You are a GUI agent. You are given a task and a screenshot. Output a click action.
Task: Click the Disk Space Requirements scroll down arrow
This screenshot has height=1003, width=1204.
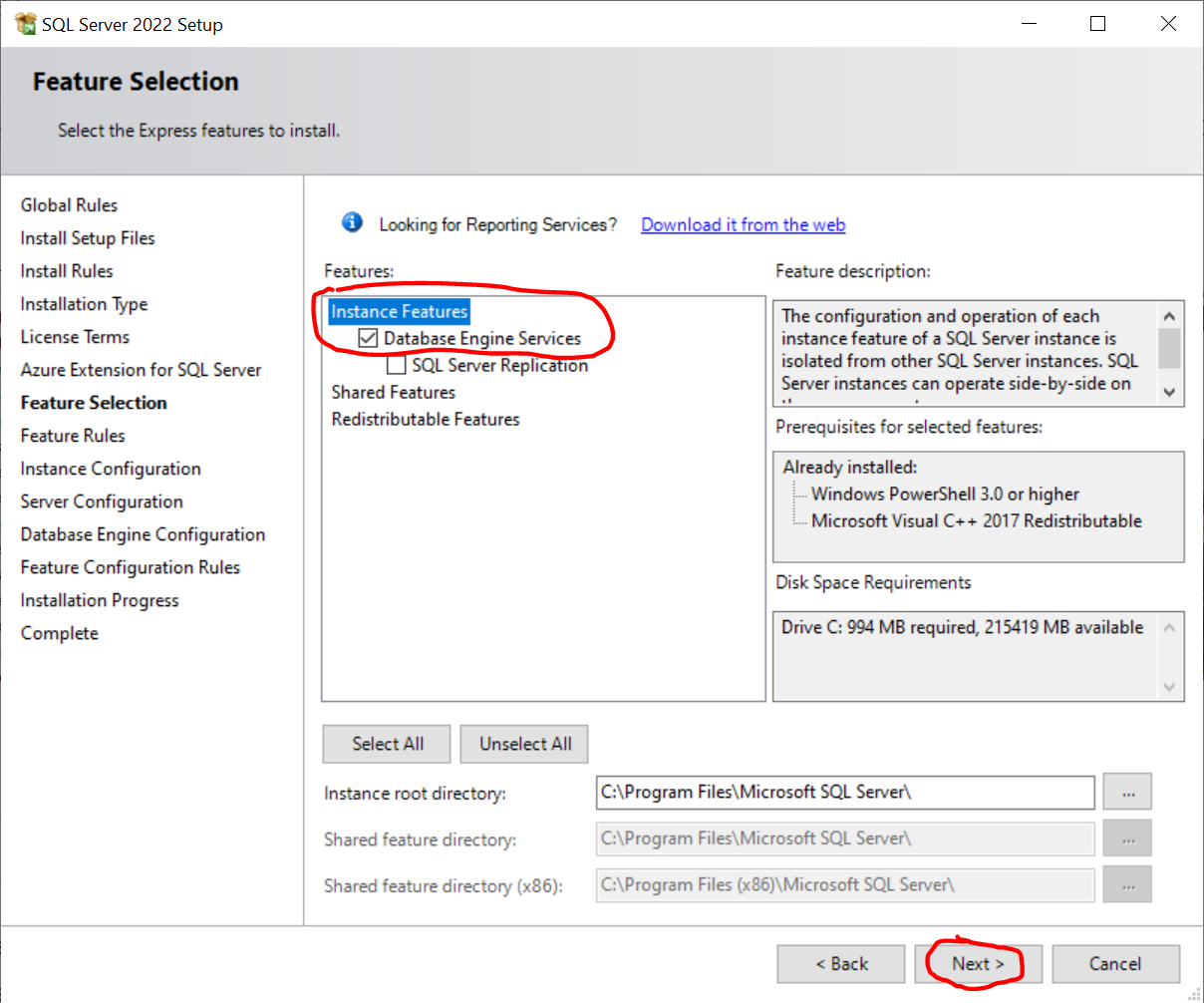click(x=1170, y=687)
